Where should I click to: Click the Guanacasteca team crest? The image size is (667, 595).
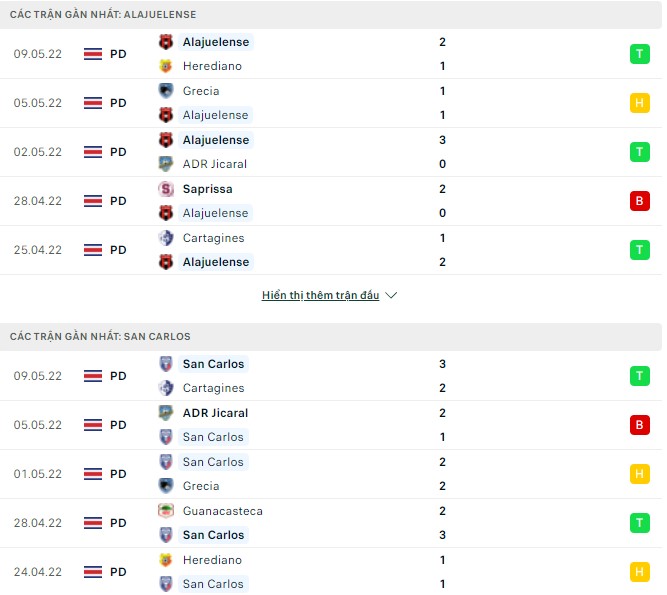point(166,511)
